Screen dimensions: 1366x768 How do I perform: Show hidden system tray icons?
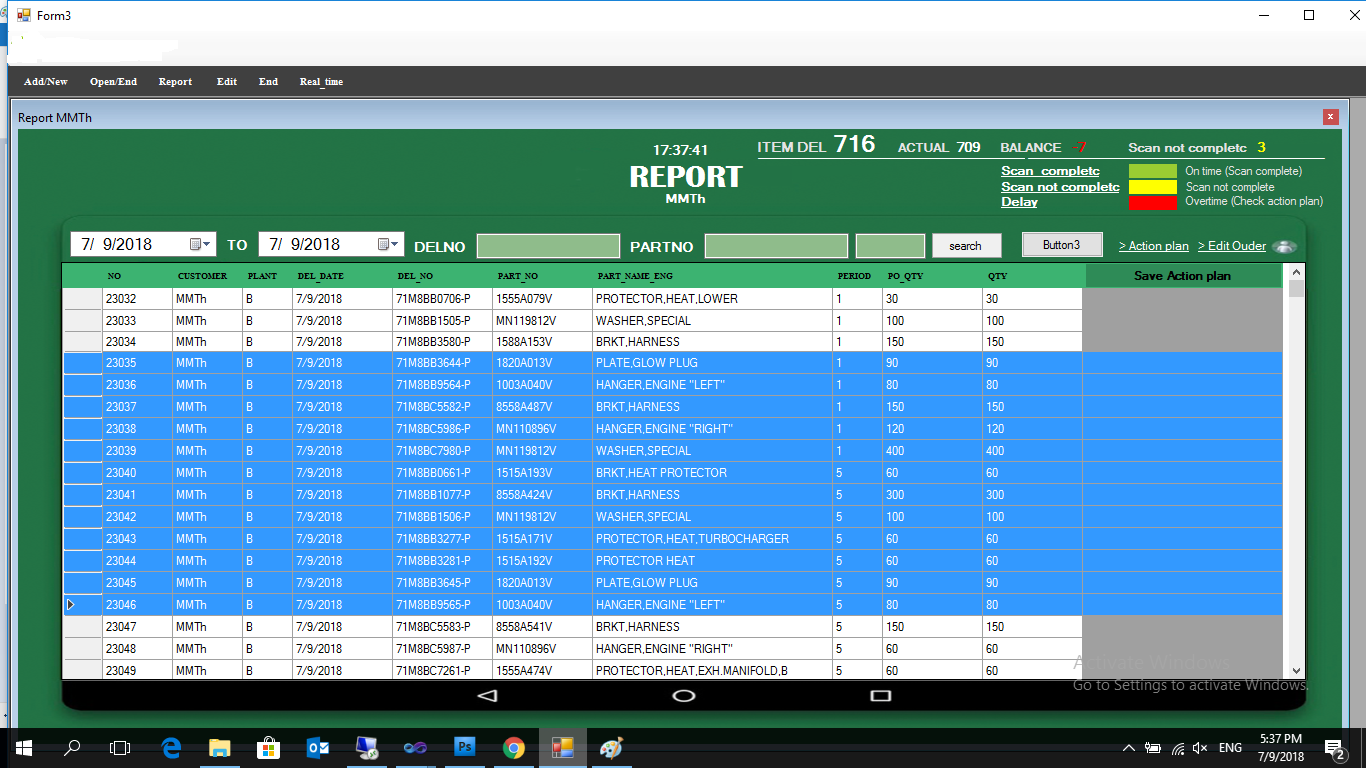1129,748
